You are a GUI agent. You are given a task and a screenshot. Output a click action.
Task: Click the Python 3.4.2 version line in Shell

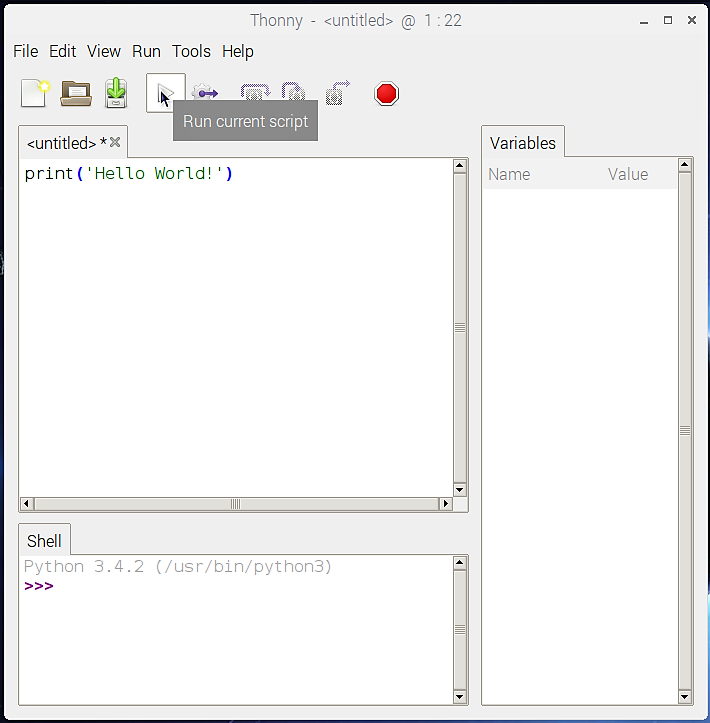[178, 566]
